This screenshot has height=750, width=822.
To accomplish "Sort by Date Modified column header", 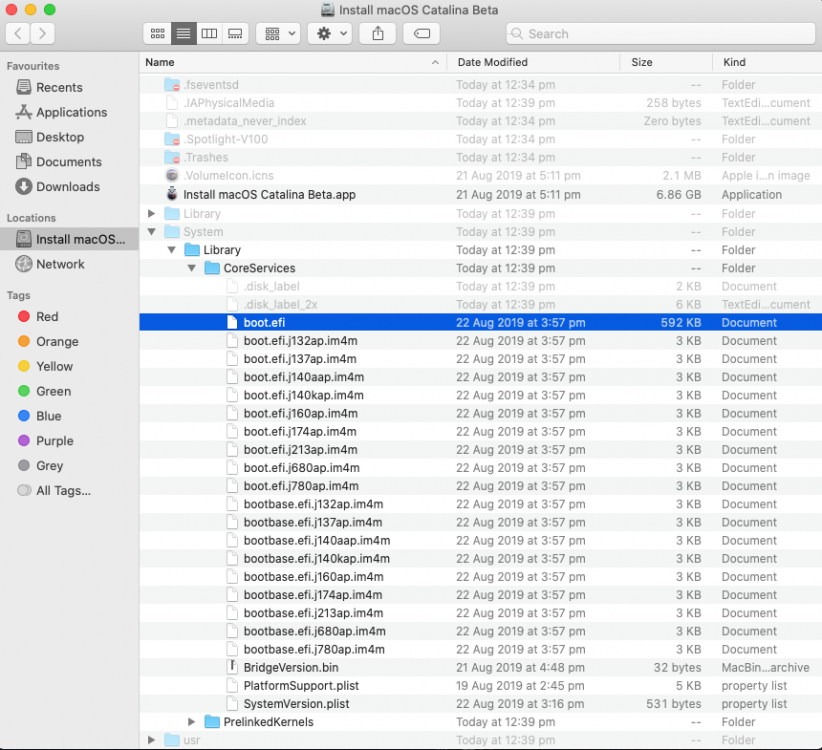I will pyautogui.click(x=533, y=62).
